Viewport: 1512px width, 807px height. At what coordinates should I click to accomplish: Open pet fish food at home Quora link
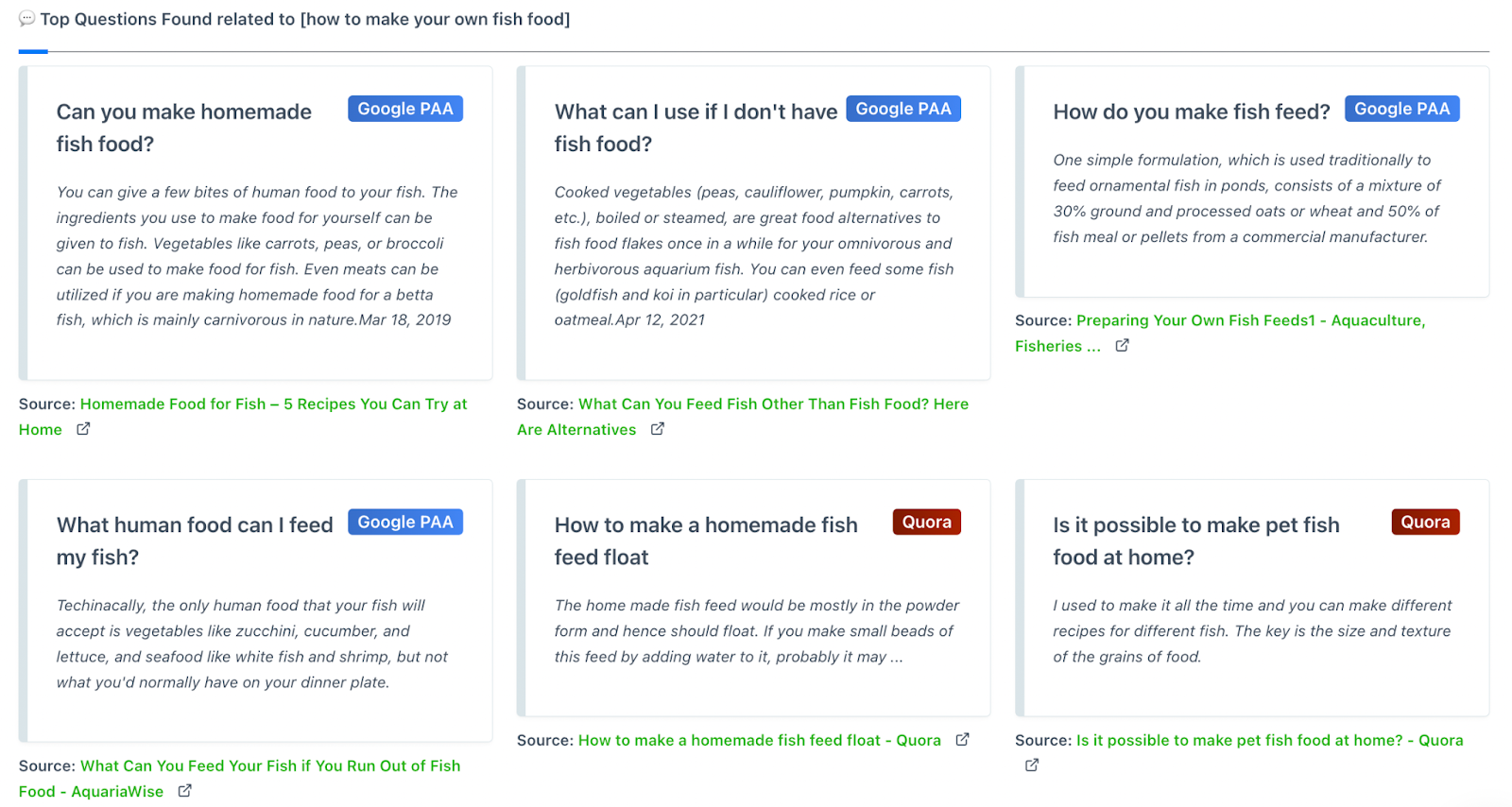1269,741
